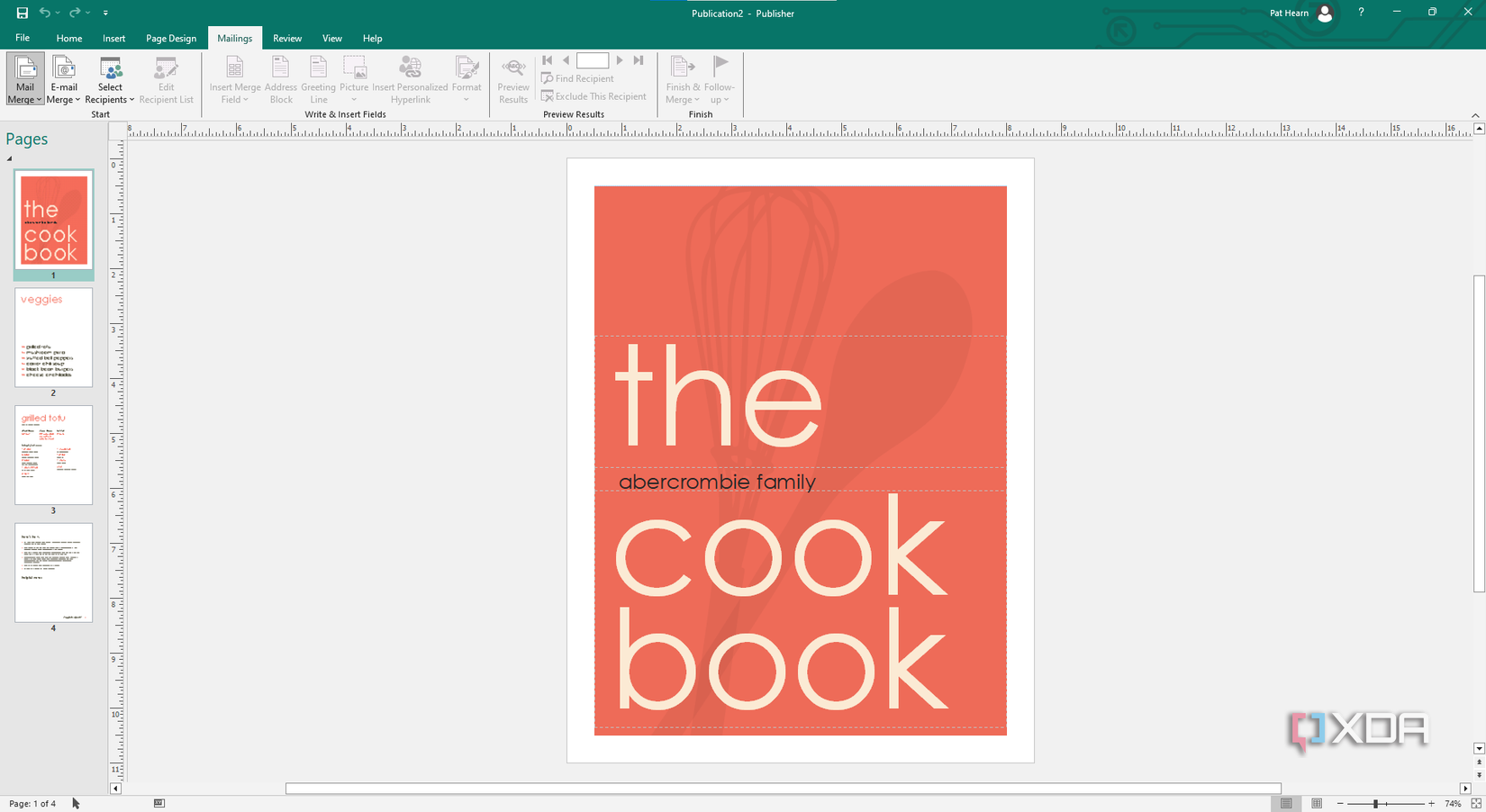Open the E-mail Merge dropdown
1486x812 pixels.
[x=64, y=80]
